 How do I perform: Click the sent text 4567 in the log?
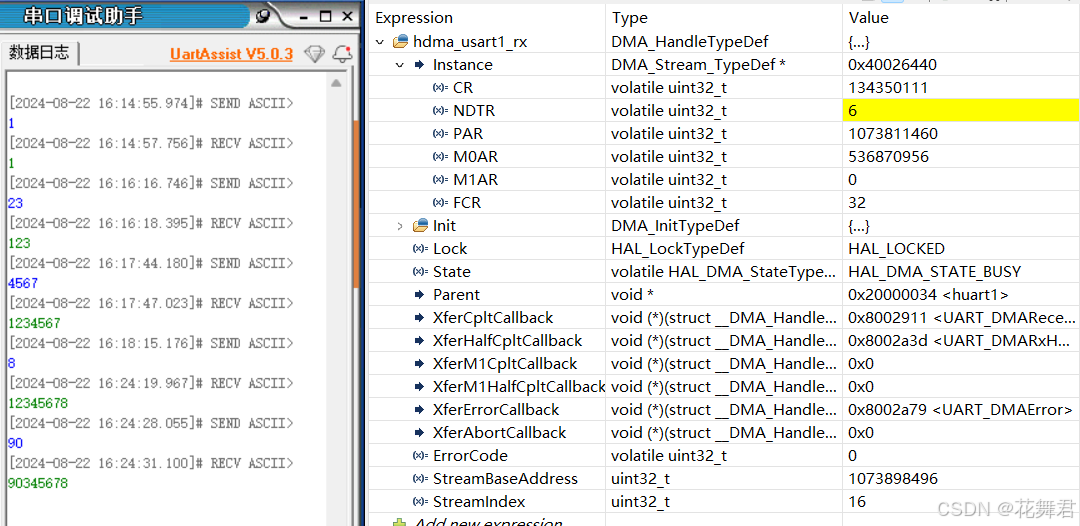(x=23, y=283)
